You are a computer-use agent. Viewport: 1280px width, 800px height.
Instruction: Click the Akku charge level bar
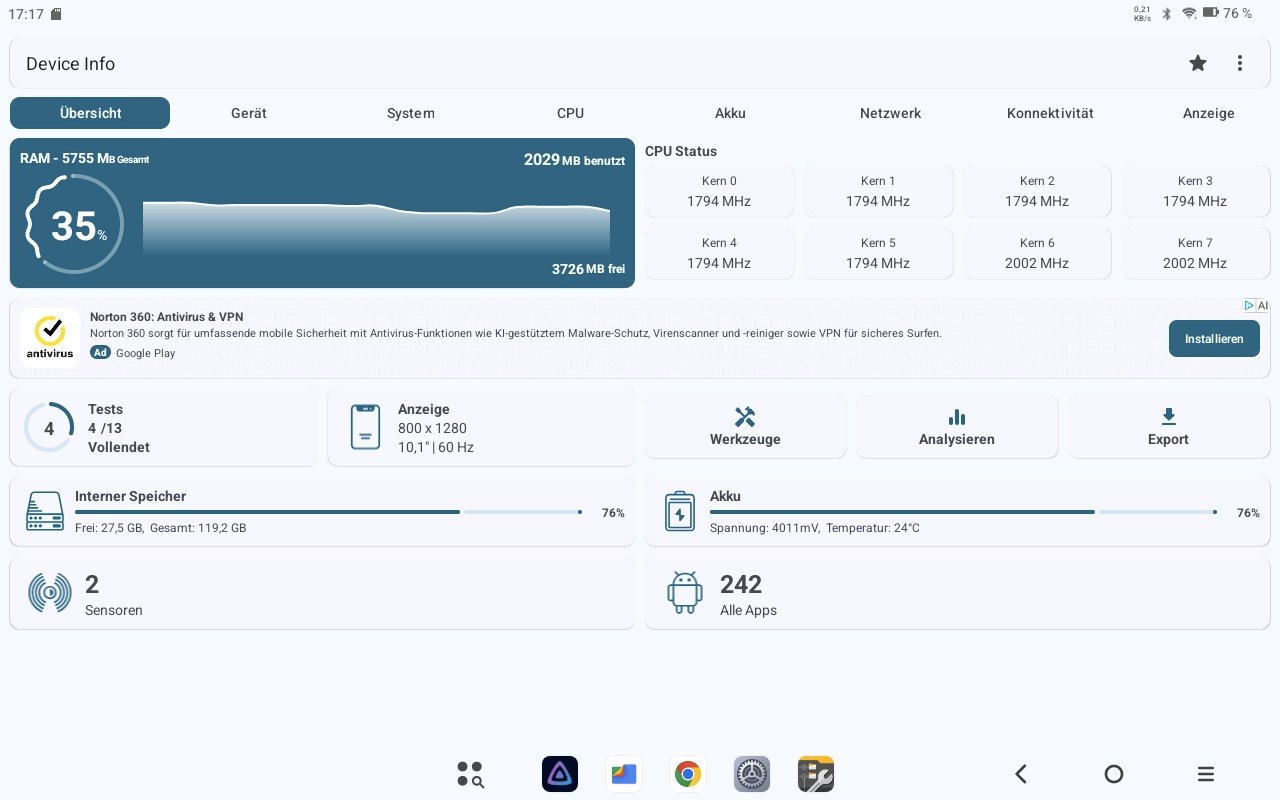(x=964, y=512)
